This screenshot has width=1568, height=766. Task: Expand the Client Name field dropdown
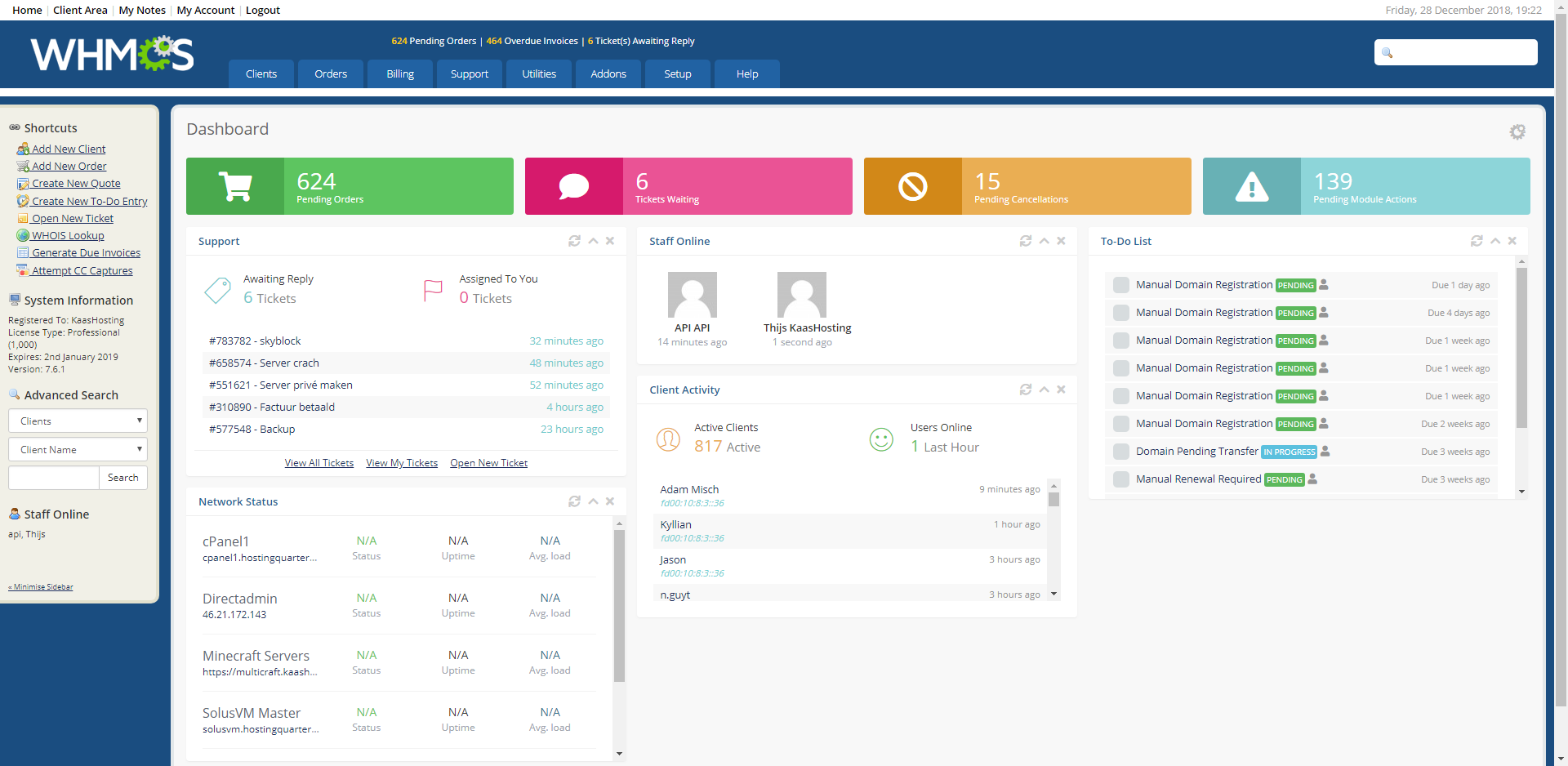[x=78, y=450]
